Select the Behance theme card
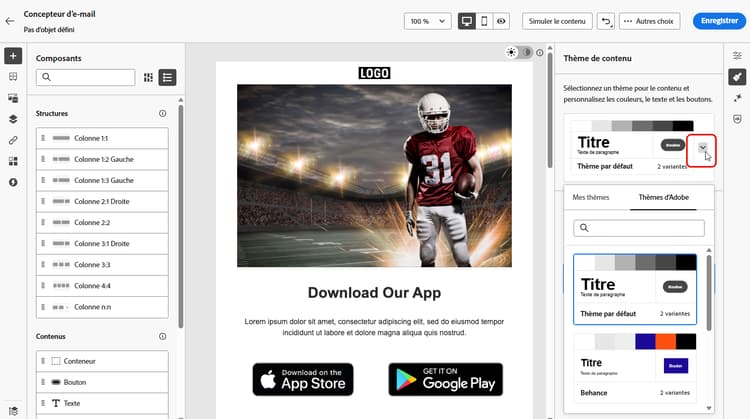Screen dimensions: 750x419 (x=635, y=368)
